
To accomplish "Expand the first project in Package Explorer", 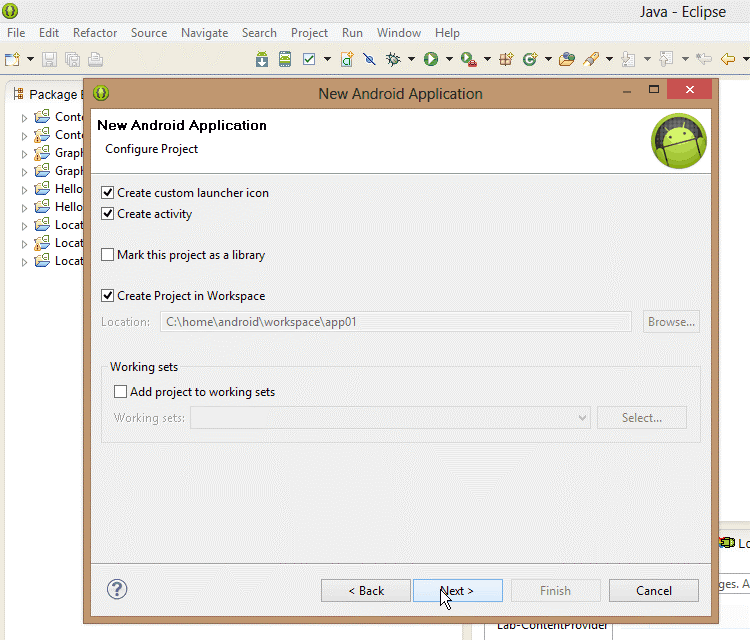I will 25,117.
